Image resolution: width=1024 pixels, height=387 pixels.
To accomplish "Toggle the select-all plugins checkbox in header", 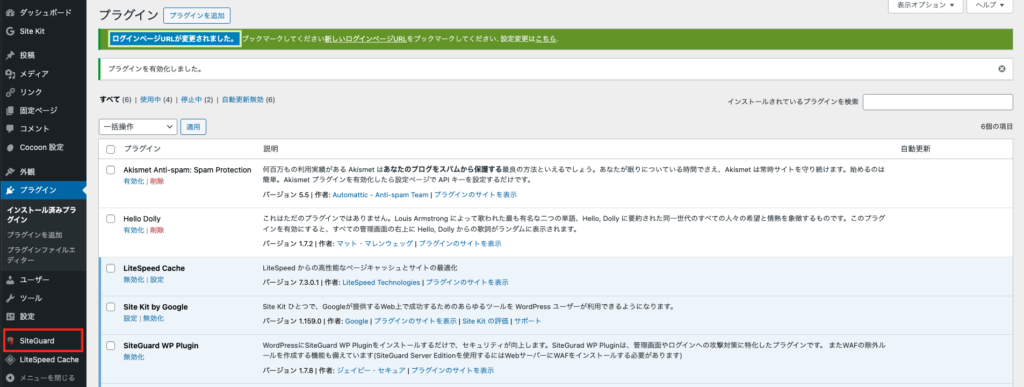I will pos(110,149).
